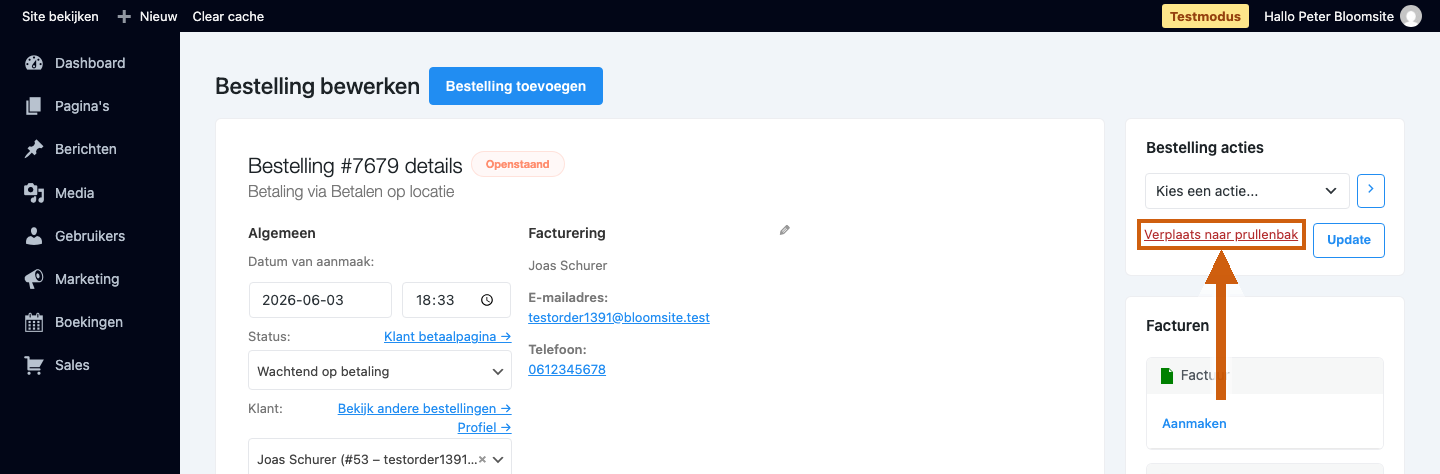This screenshot has width=1440, height=474.
Task: Click the Pagina's pages icon
Action: pyautogui.click(x=34, y=106)
